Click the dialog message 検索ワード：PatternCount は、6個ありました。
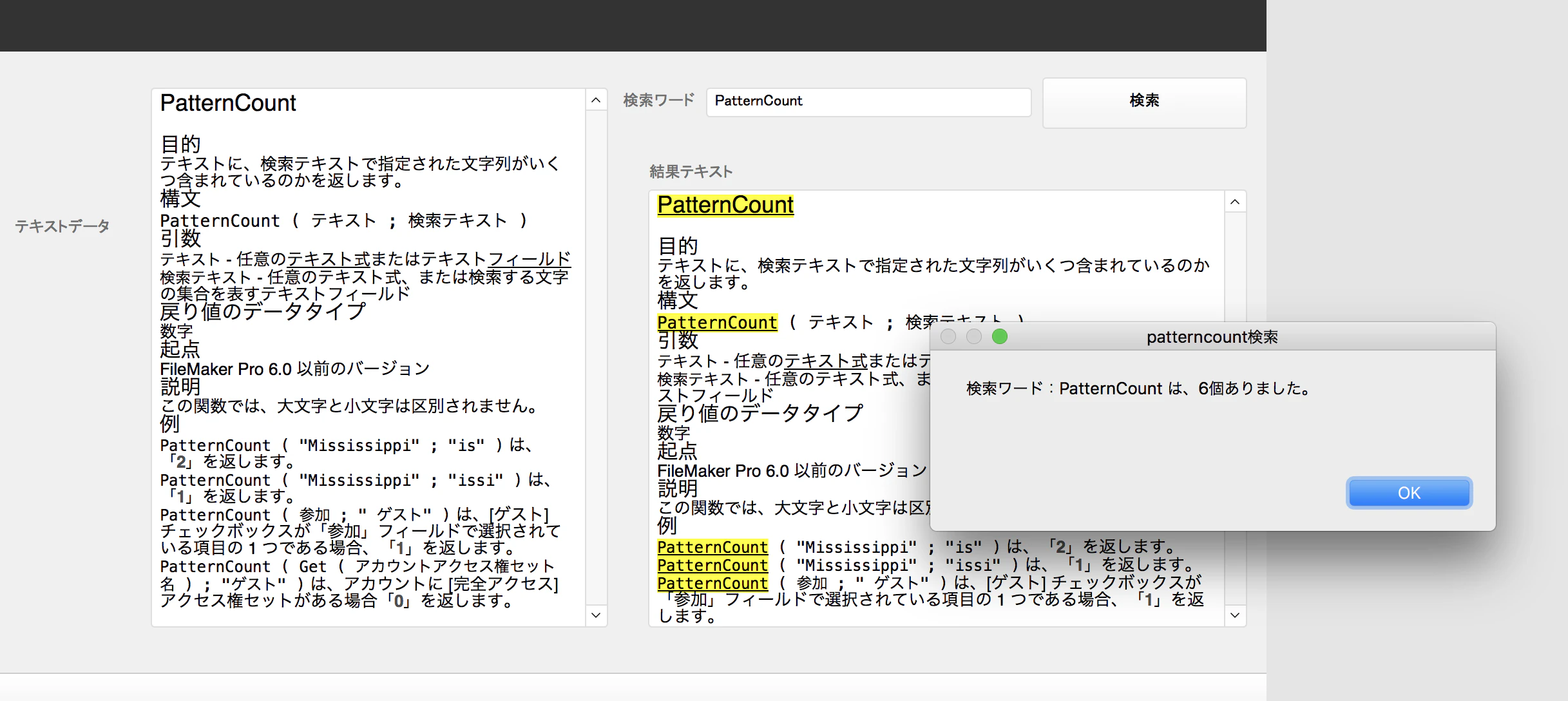Screen dimensions: 1568x701 [x=1139, y=389]
